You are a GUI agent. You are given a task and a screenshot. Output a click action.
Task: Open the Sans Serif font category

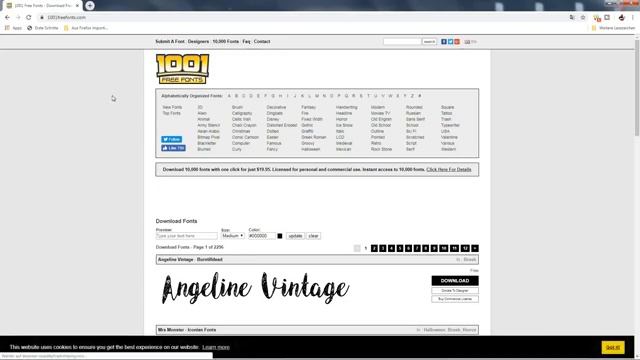point(415,119)
